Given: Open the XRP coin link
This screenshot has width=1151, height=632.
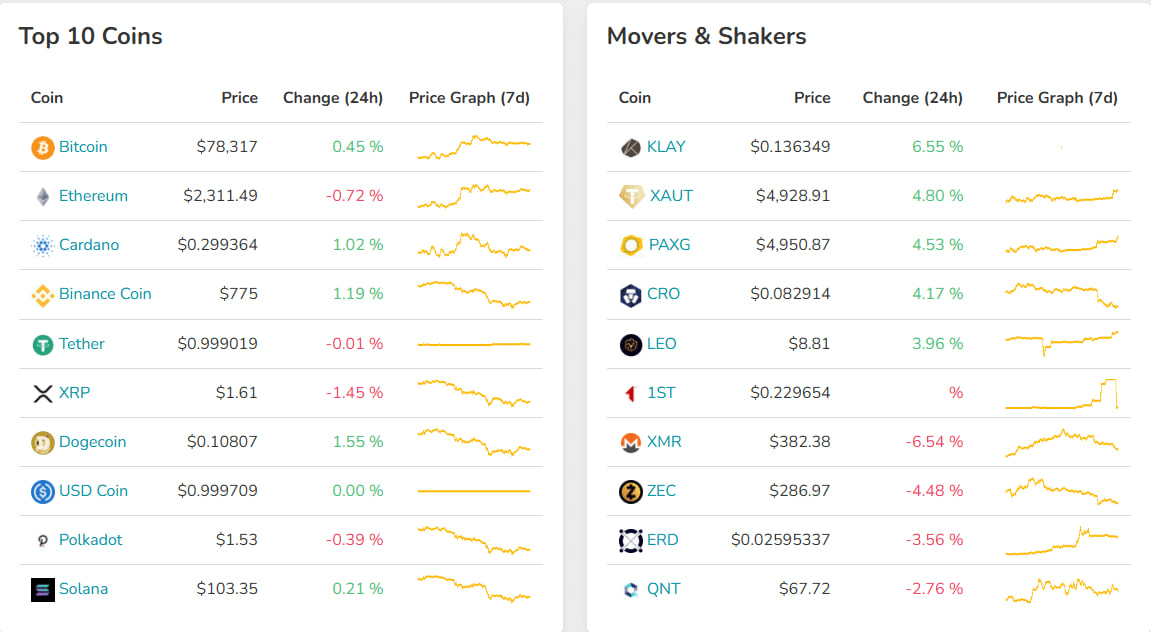Looking at the screenshot, I should 74,393.
